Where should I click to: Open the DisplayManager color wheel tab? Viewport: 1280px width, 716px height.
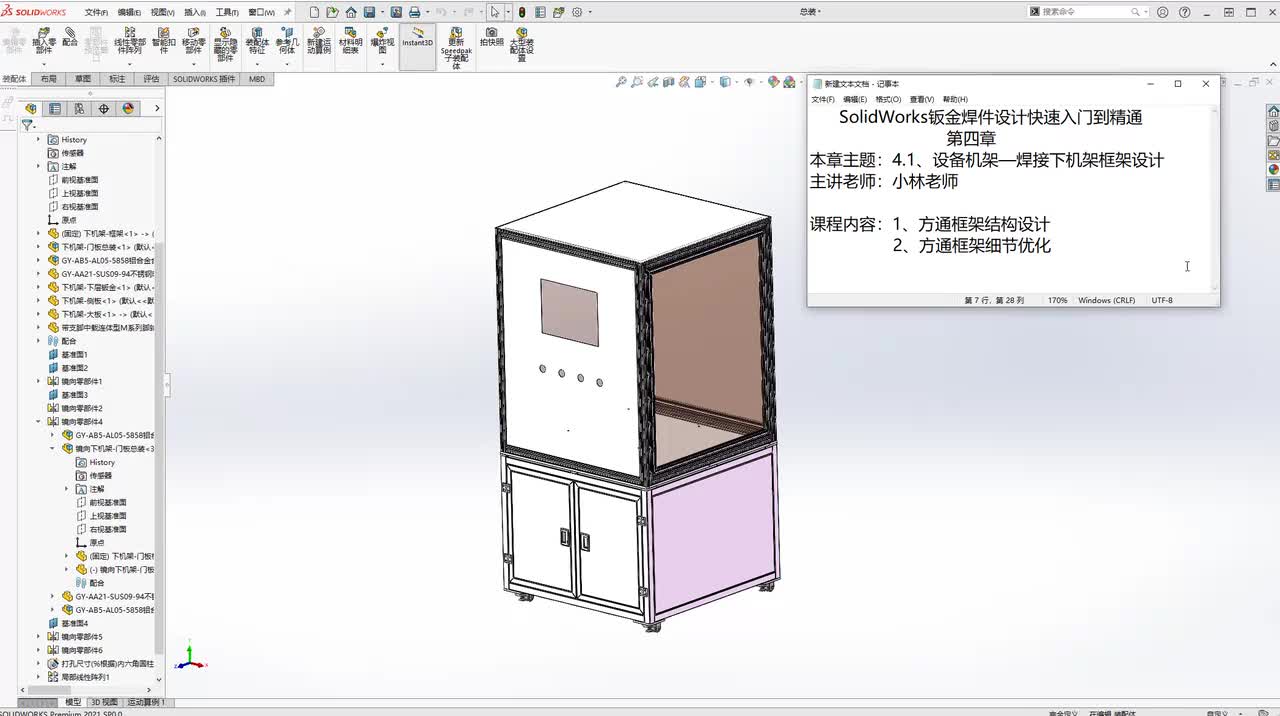(128, 108)
